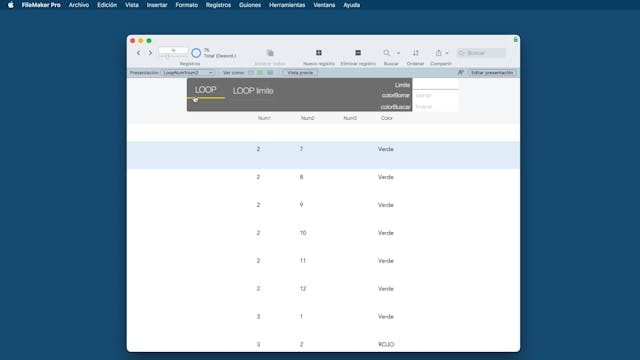Viewport: 640px width, 360px height.
Task: Click Verde in the row with 3 and 1
Action: [x=386, y=316]
